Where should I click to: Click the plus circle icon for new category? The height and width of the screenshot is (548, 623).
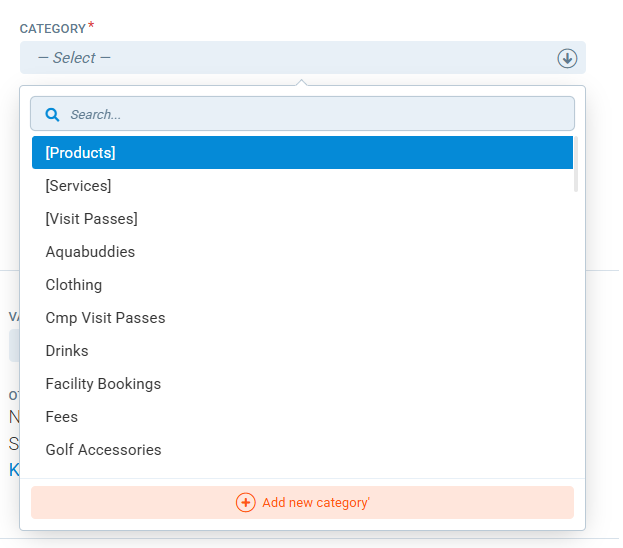click(x=245, y=502)
